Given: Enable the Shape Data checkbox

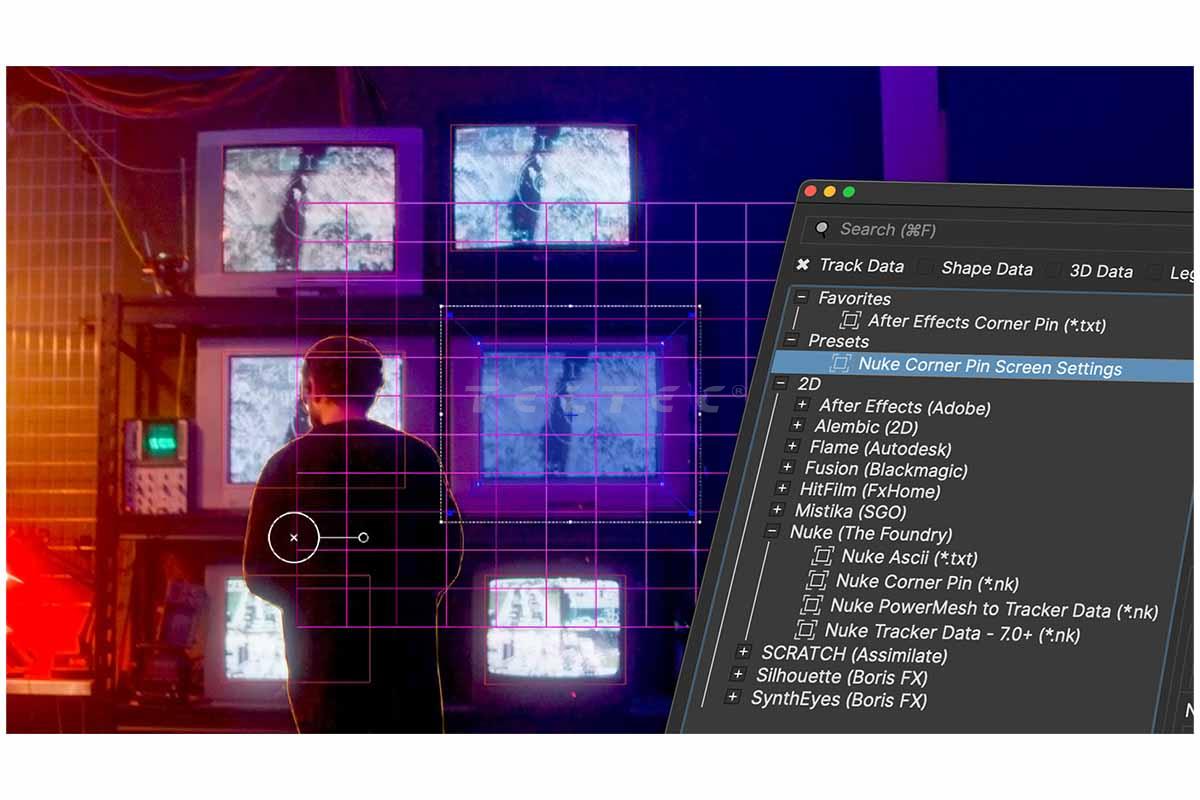Looking at the screenshot, I should coord(925,268).
